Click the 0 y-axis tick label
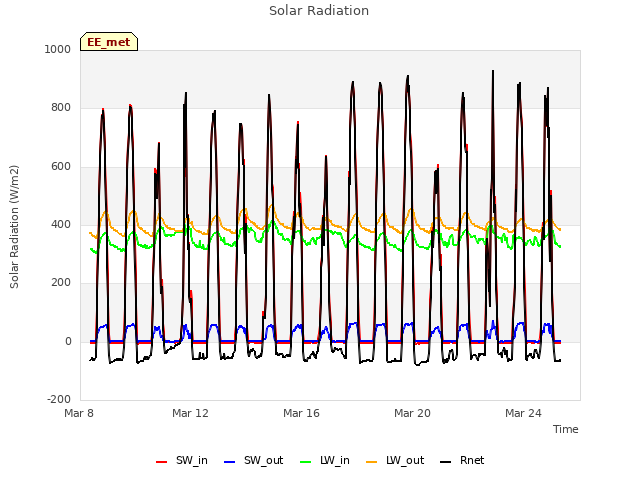This screenshot has width=640, height=480. [x=68, y=341]
